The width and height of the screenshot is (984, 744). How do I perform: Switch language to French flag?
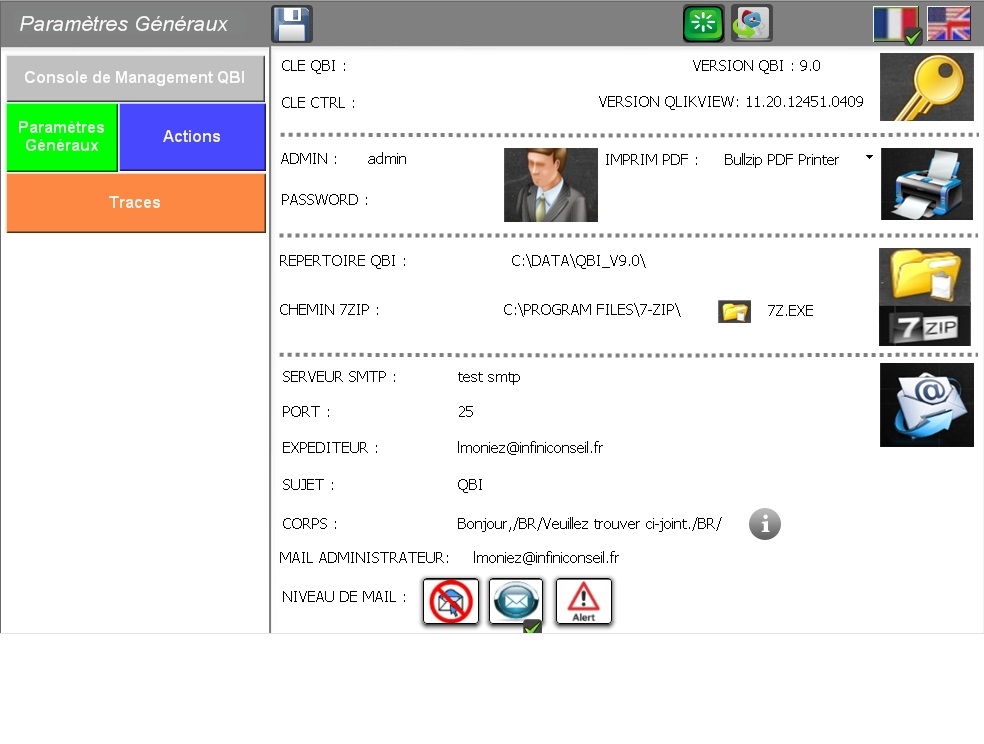896,24
